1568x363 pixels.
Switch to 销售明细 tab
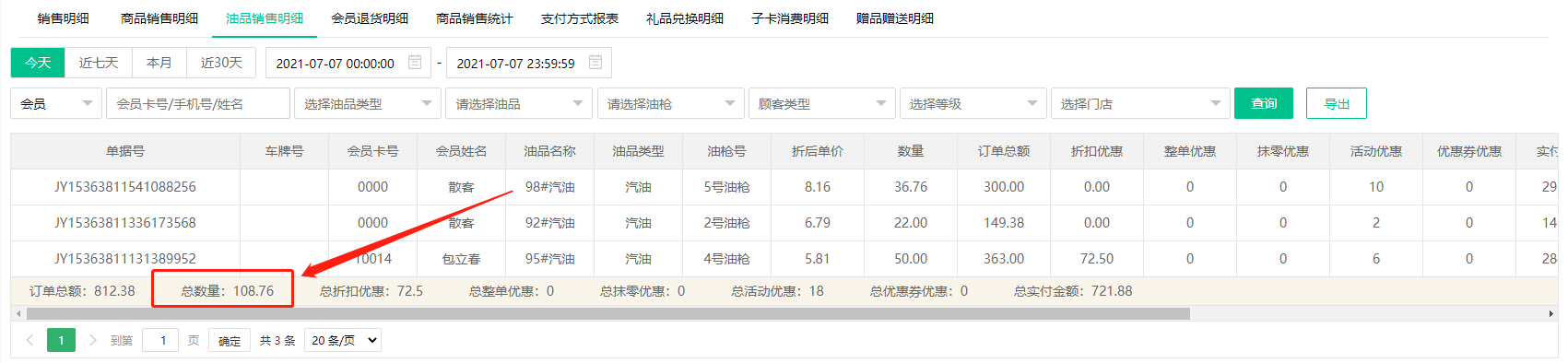point(64,18)
